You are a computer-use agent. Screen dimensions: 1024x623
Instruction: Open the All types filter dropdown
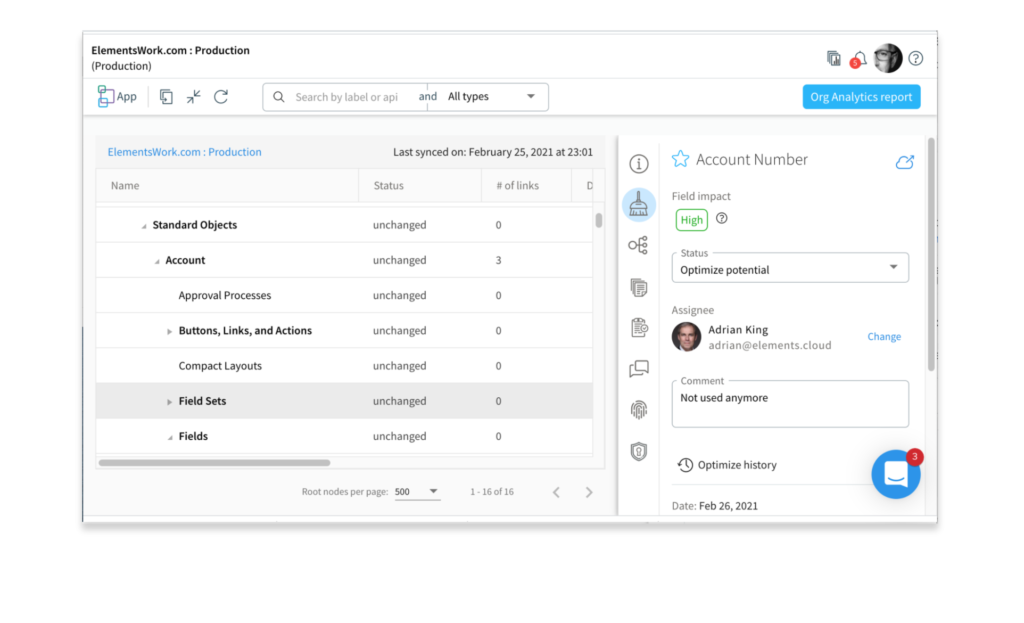tap(490, 97)
